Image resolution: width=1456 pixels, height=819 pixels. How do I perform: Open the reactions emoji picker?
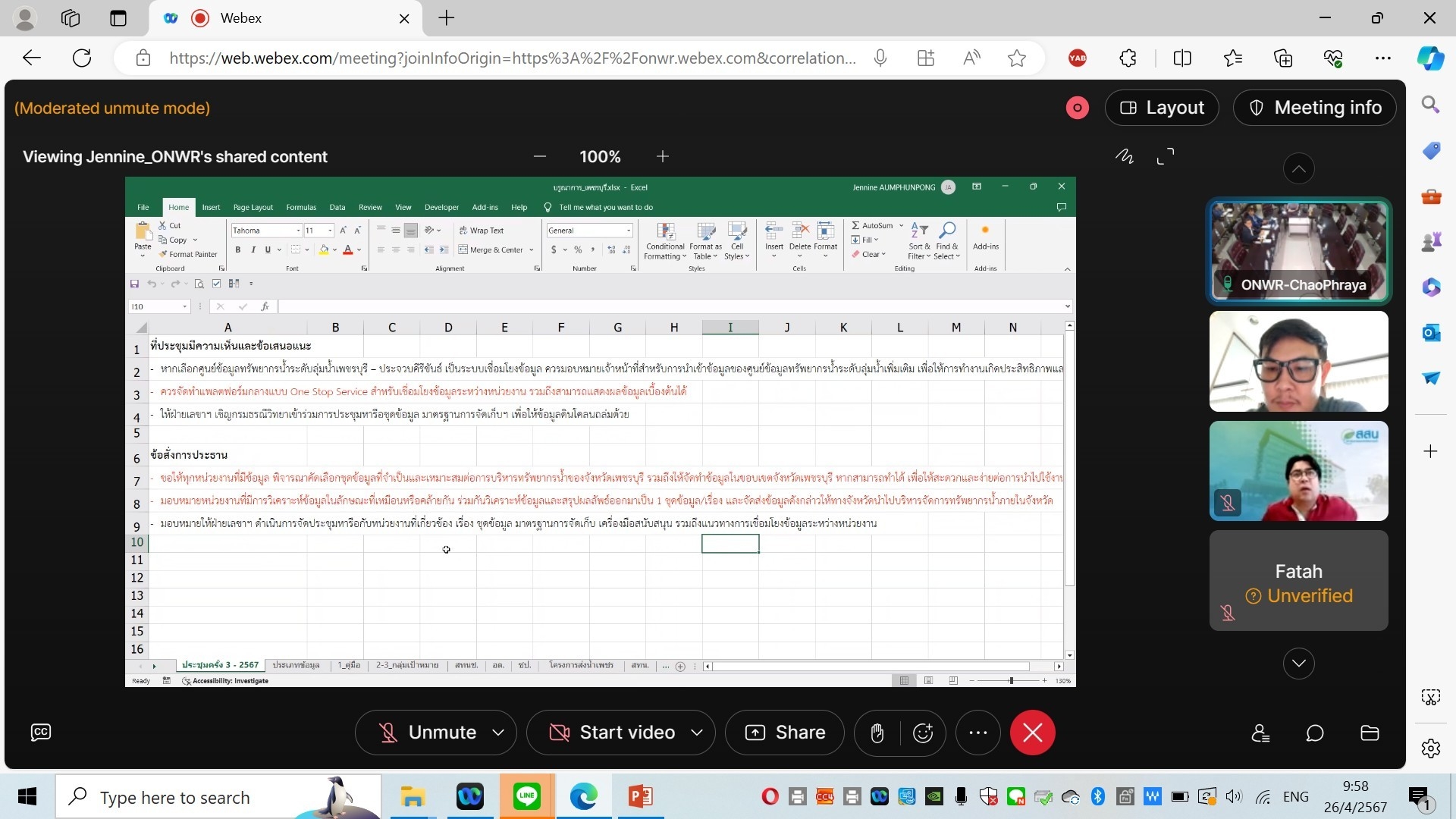click(923, 733)
